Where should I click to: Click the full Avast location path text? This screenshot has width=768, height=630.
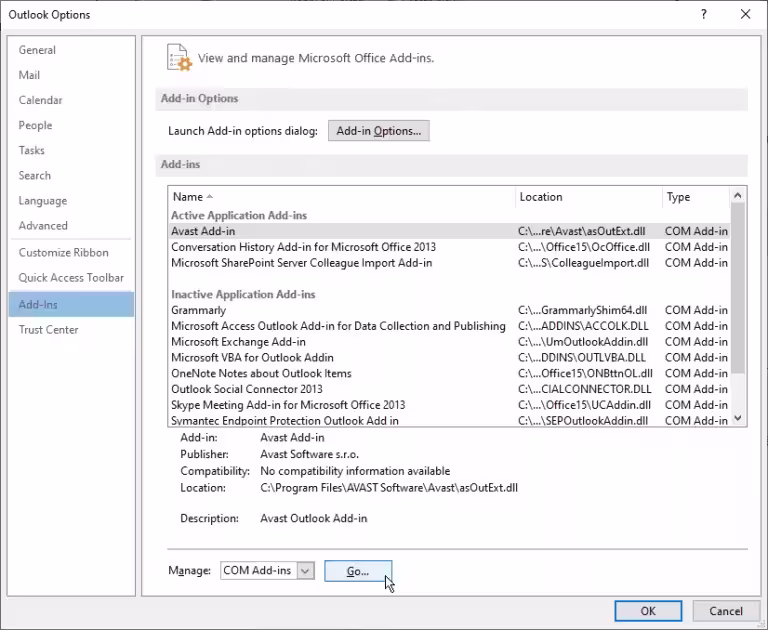tap(389, 488)
